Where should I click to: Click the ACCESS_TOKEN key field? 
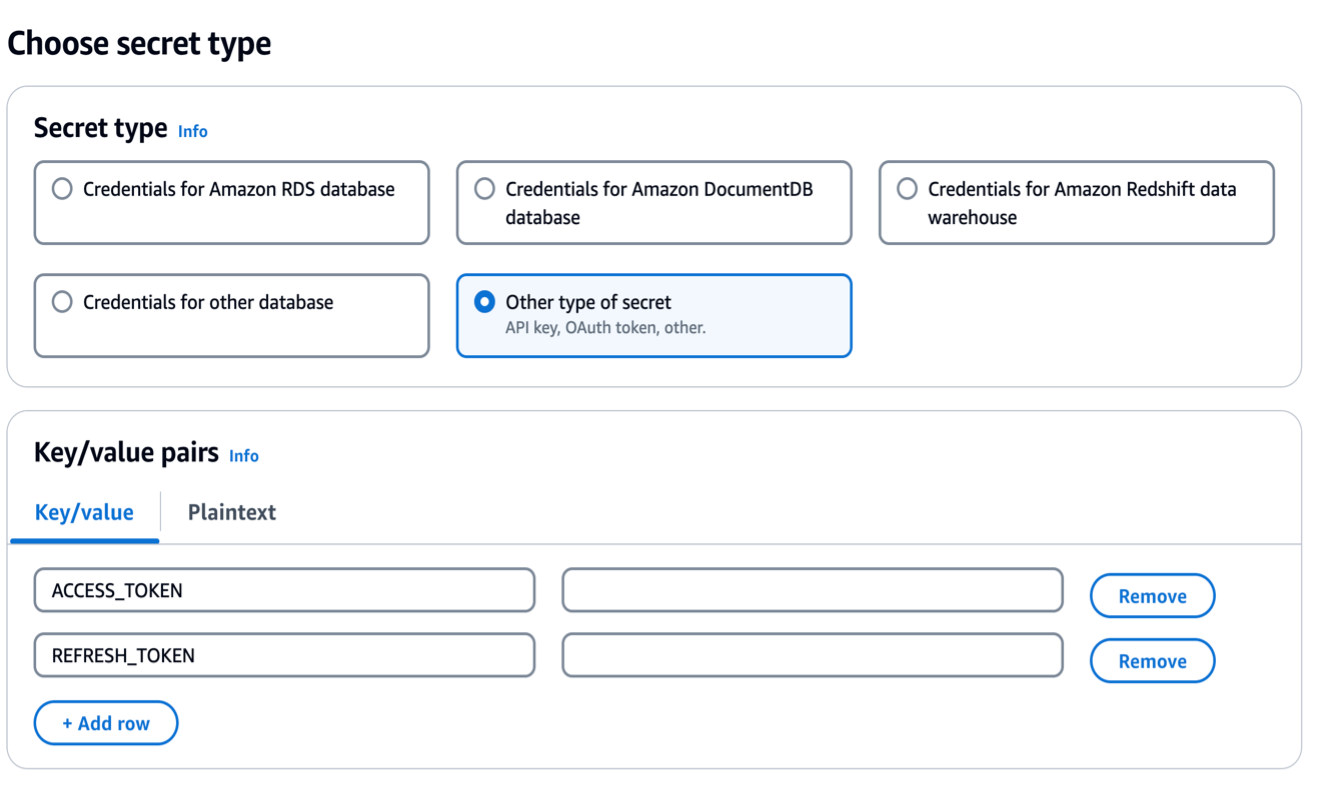coord(284,591)
